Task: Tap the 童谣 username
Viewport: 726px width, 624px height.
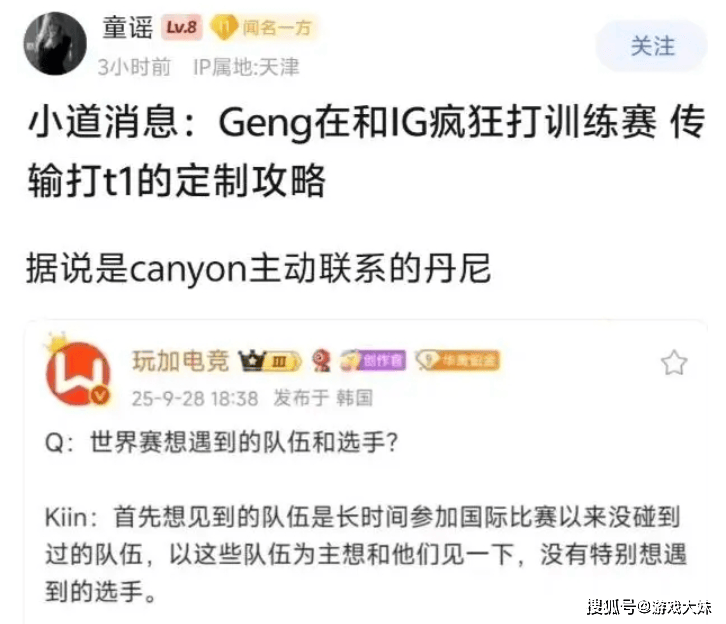Action: (x=128, y=28)
